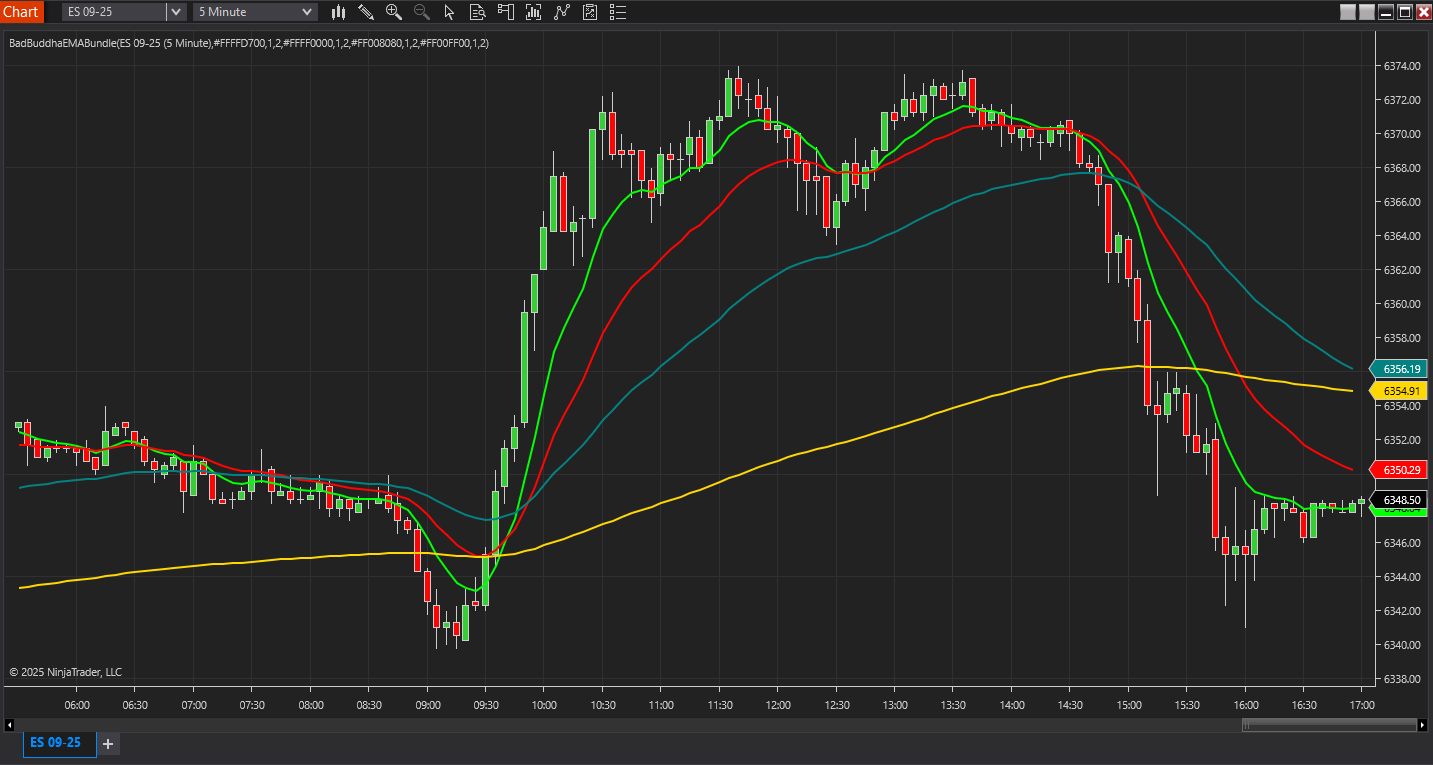Open the strategy performance report icon
1433x765 pixels.
pyautogui.click(x=590, y=12)
